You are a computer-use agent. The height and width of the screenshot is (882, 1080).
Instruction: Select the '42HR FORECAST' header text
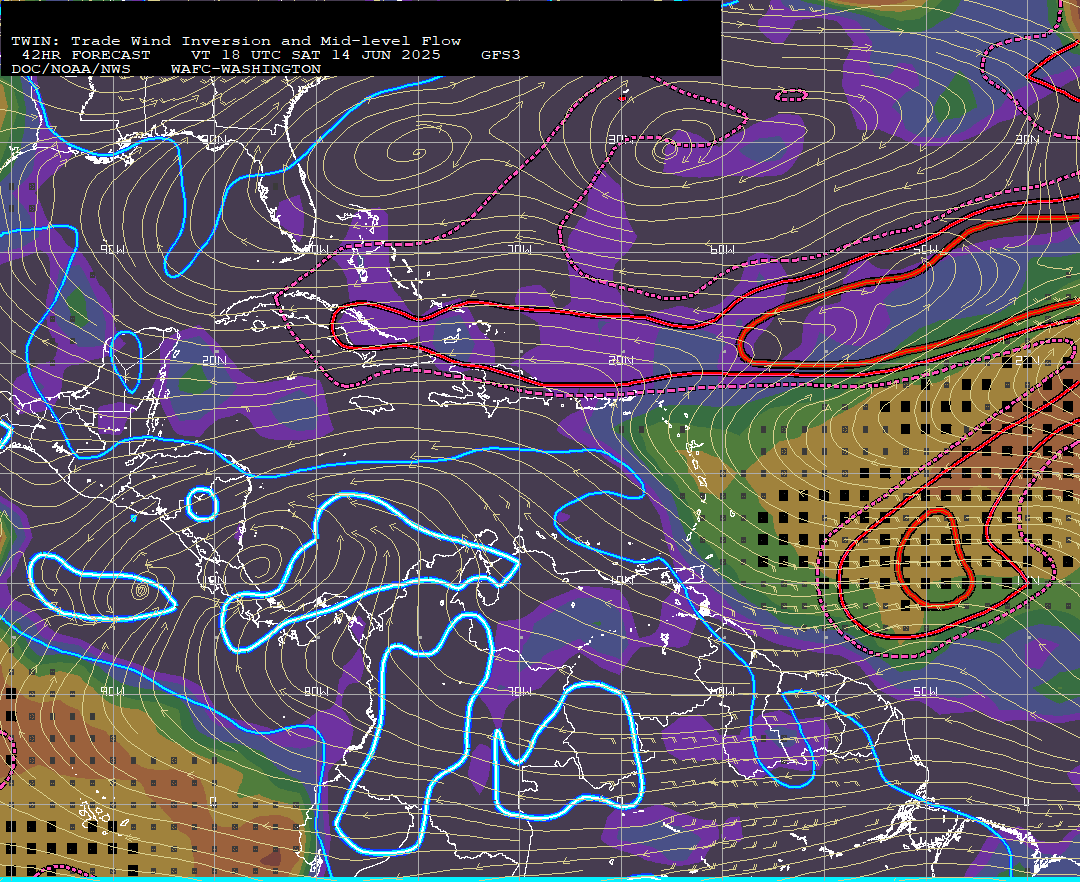coord(85,55)
